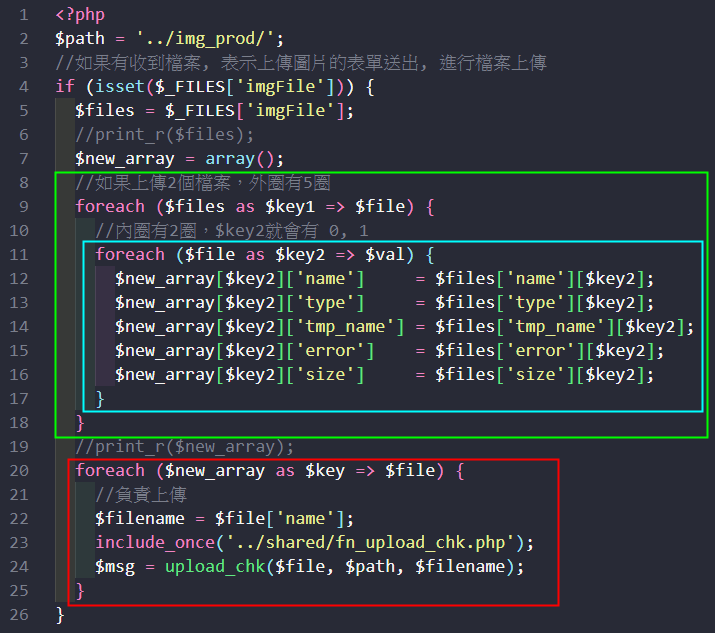Click line number 26 in the gutter

coord(20,614)
